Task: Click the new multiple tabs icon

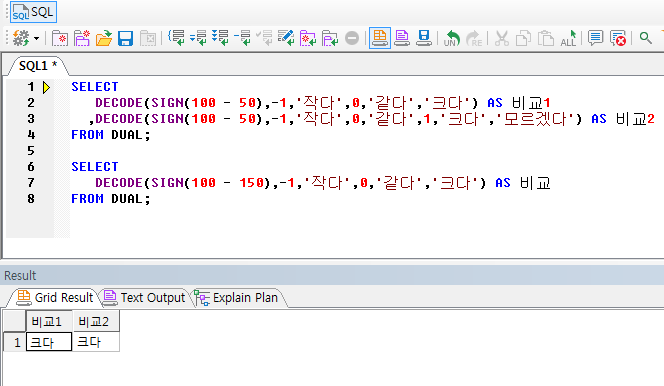Action: 82,38
